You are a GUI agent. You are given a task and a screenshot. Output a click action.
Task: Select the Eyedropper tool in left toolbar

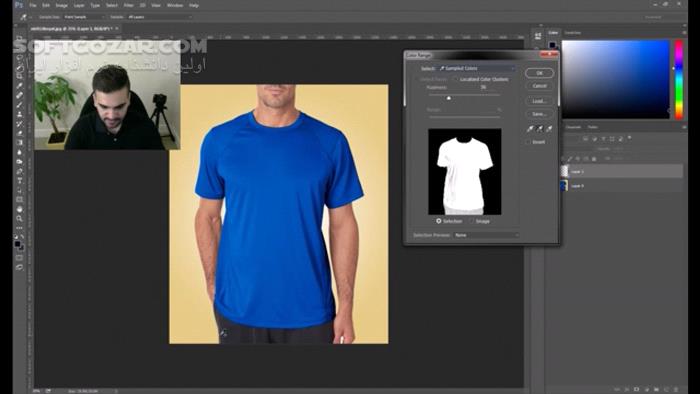19,86
